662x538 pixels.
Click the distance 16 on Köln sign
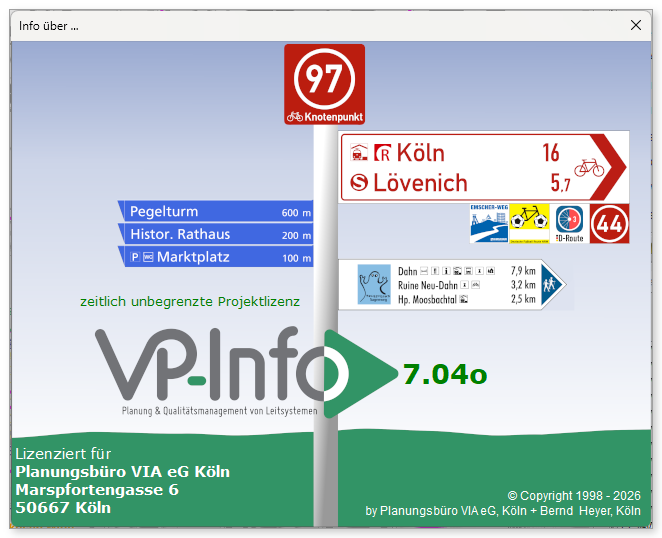[x=551, y=152]
